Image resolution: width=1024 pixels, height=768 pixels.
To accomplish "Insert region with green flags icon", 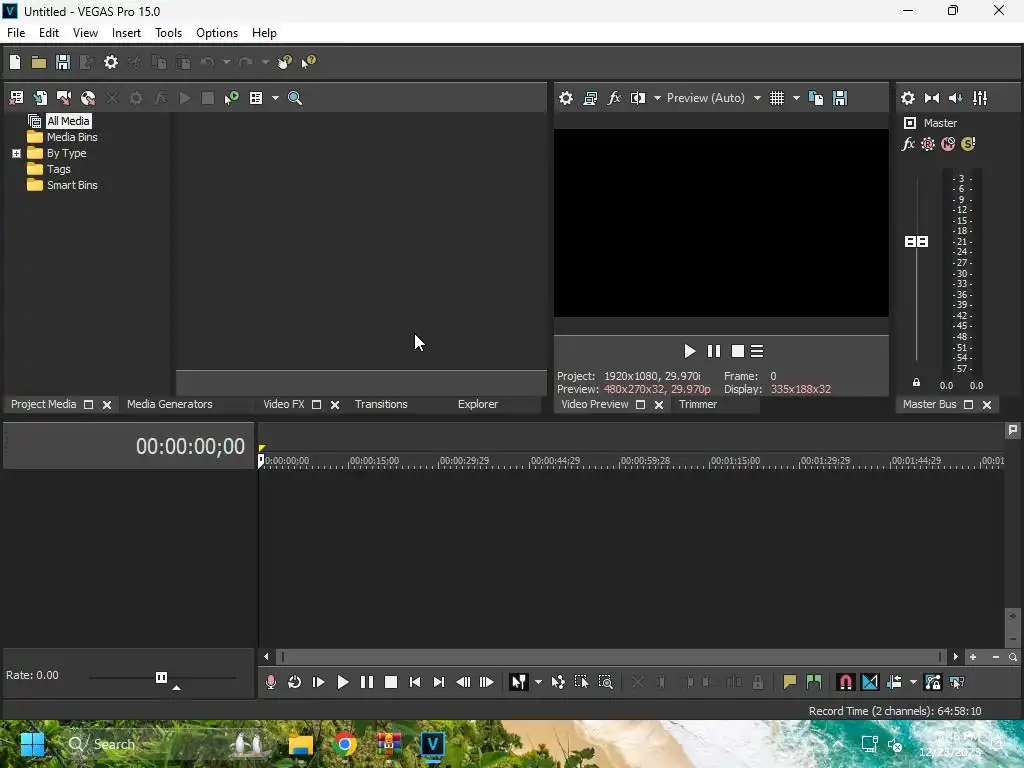I will click(814, 682).
